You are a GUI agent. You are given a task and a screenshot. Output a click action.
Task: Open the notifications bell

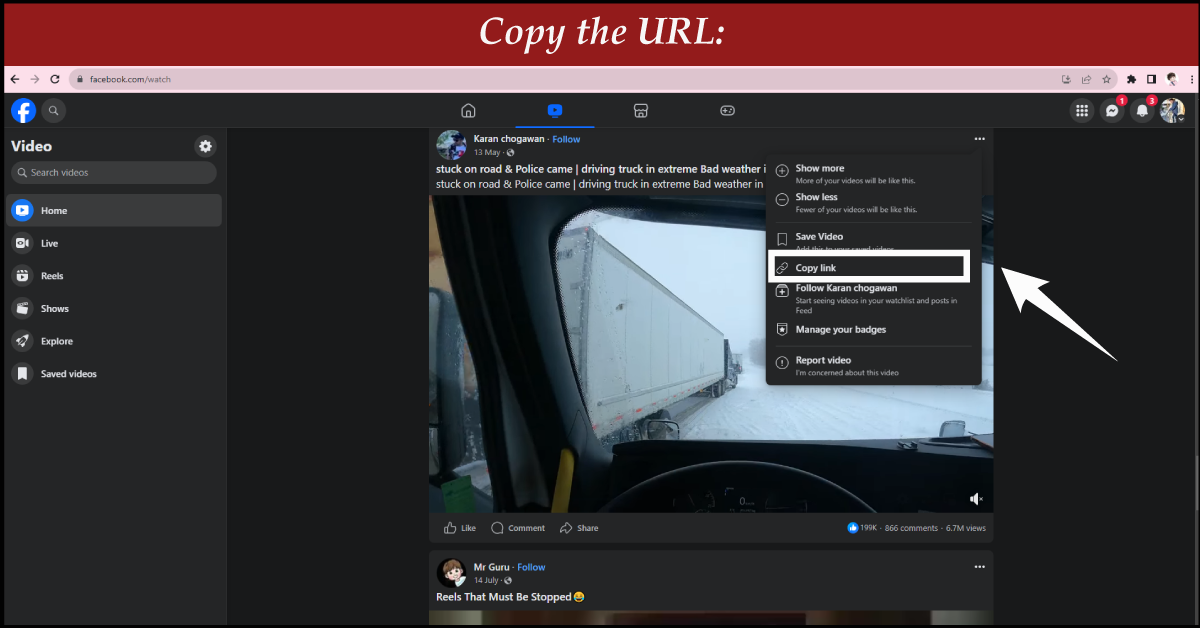(1142, 111)
